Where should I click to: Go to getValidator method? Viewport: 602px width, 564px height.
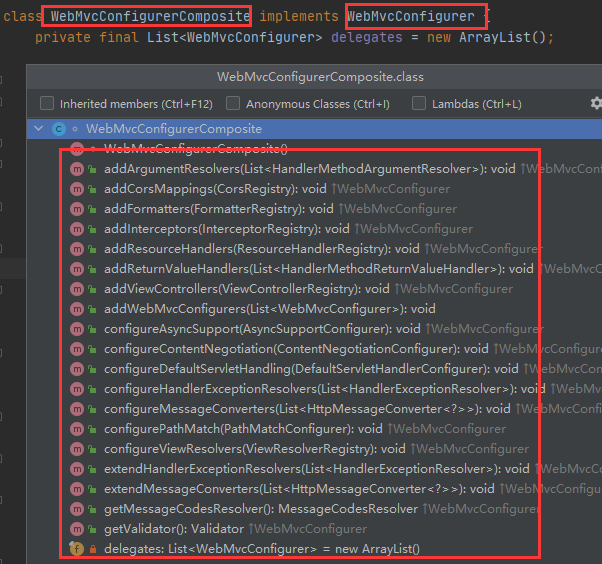tap(174, 528)
